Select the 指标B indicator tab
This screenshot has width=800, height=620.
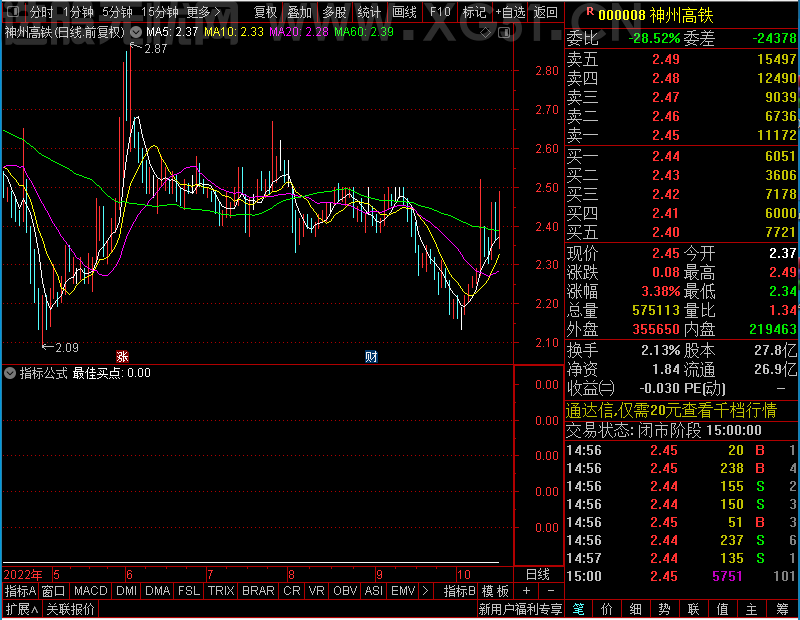[460, 591]
